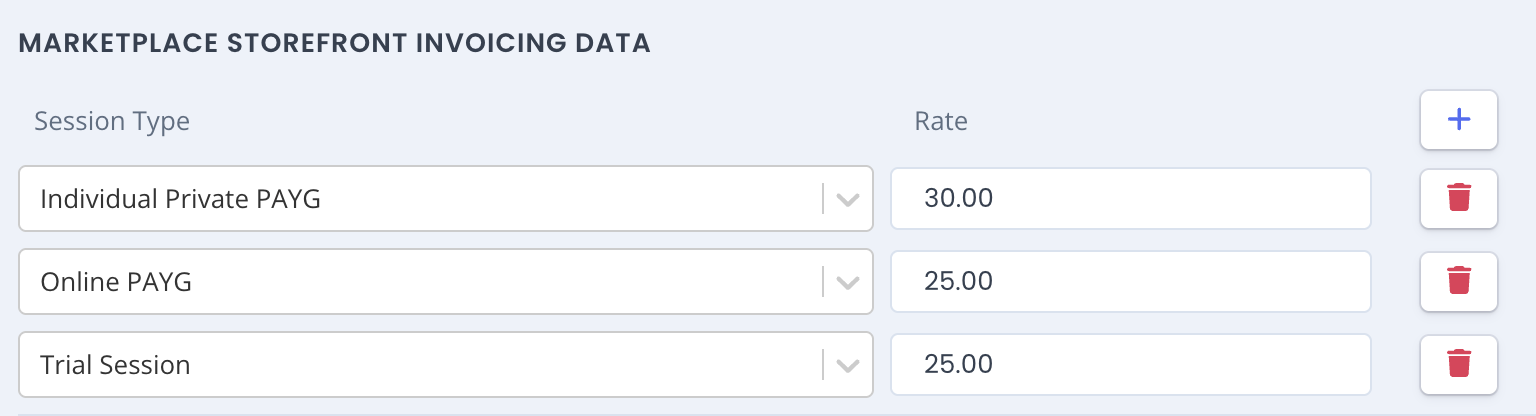
Task: Click the word Private in first dropdown
Action: [206, 199]
